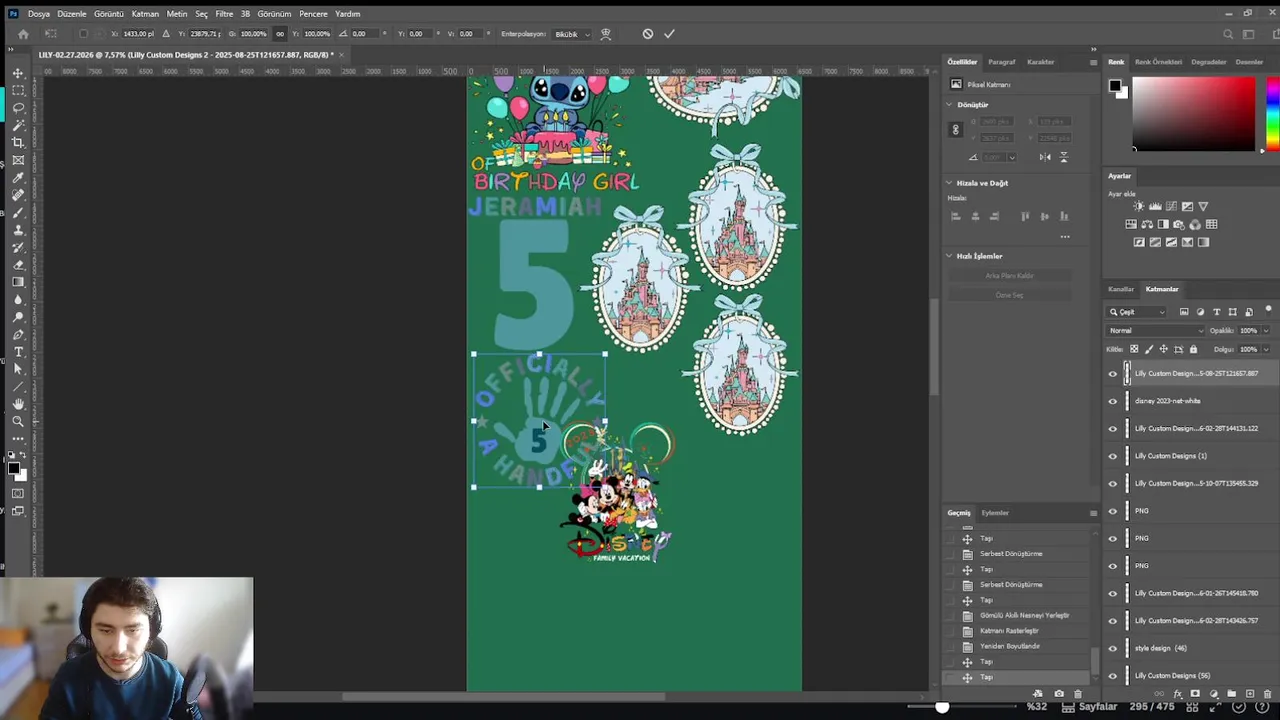Toggle warp mode icon in options bar
This screenshot has width=1280, height=720.
605,34
